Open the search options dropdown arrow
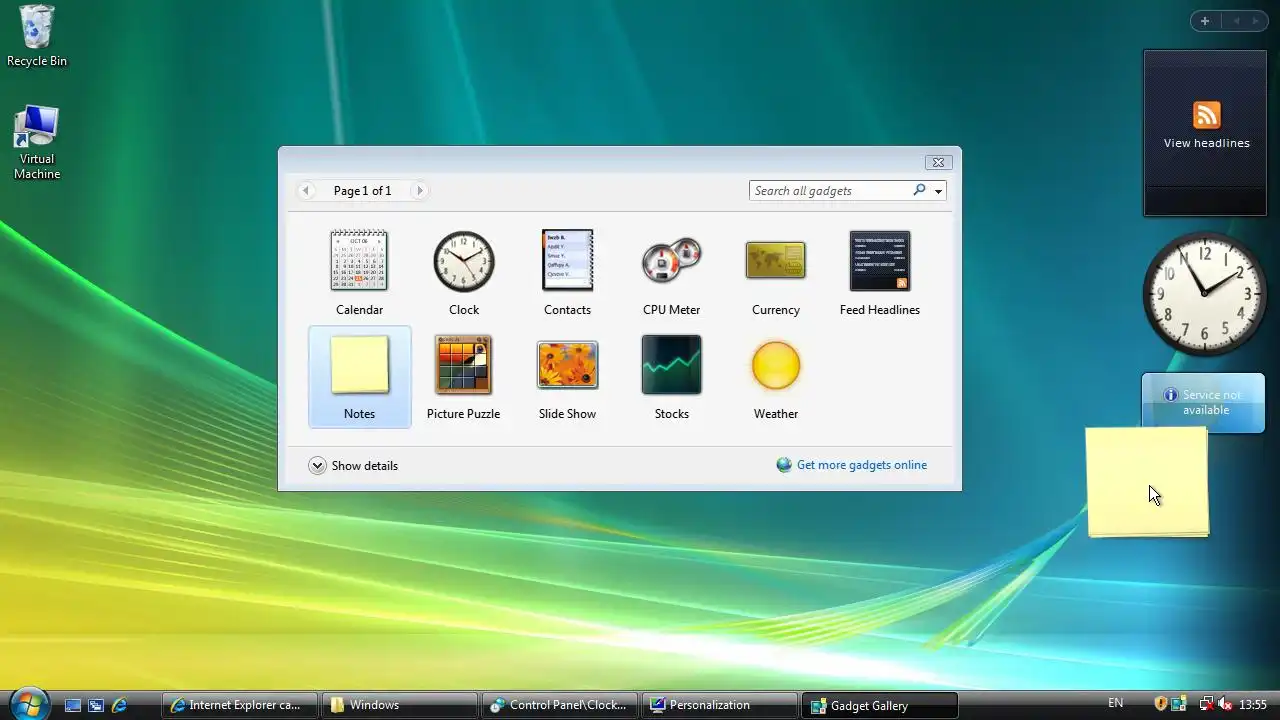 pos(938,191)
